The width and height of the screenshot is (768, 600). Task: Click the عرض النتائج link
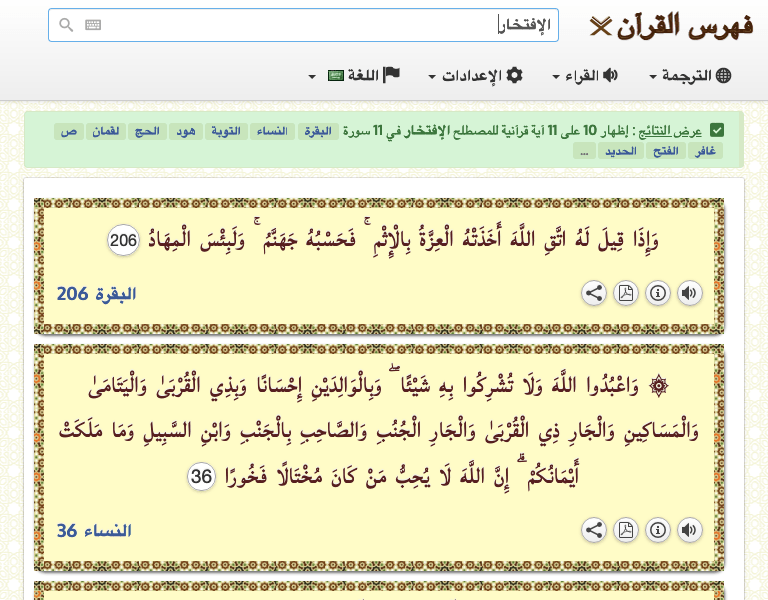(671, 131)
